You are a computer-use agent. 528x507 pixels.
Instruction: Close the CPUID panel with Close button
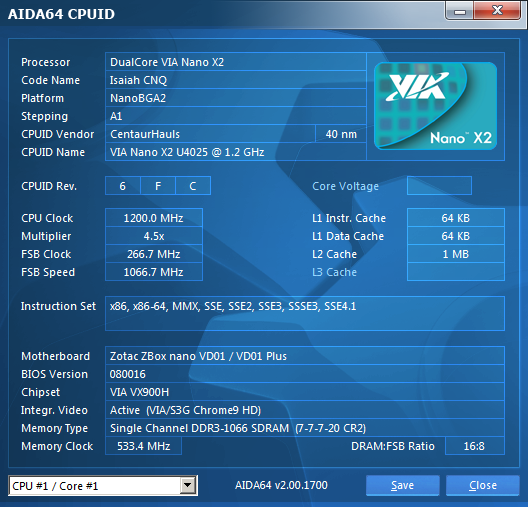[x=483, y=485]
